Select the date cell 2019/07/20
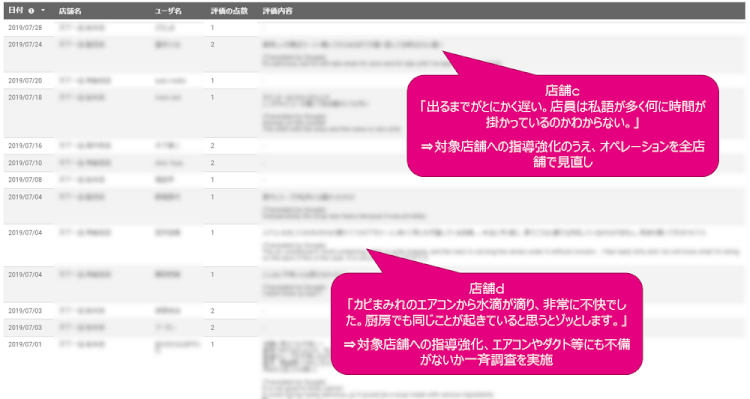This screenshot has height=399, width=750. tap(25, 80)
